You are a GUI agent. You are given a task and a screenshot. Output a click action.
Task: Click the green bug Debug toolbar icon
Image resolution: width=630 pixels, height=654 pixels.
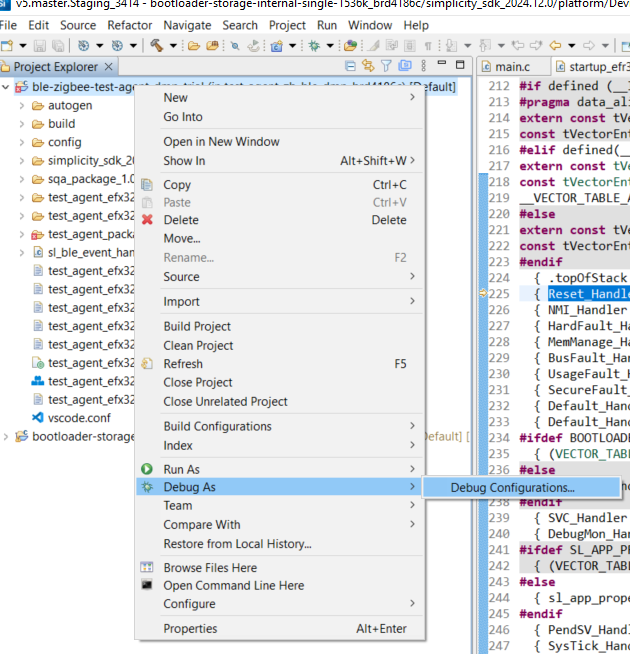click(x=314, y=45)
